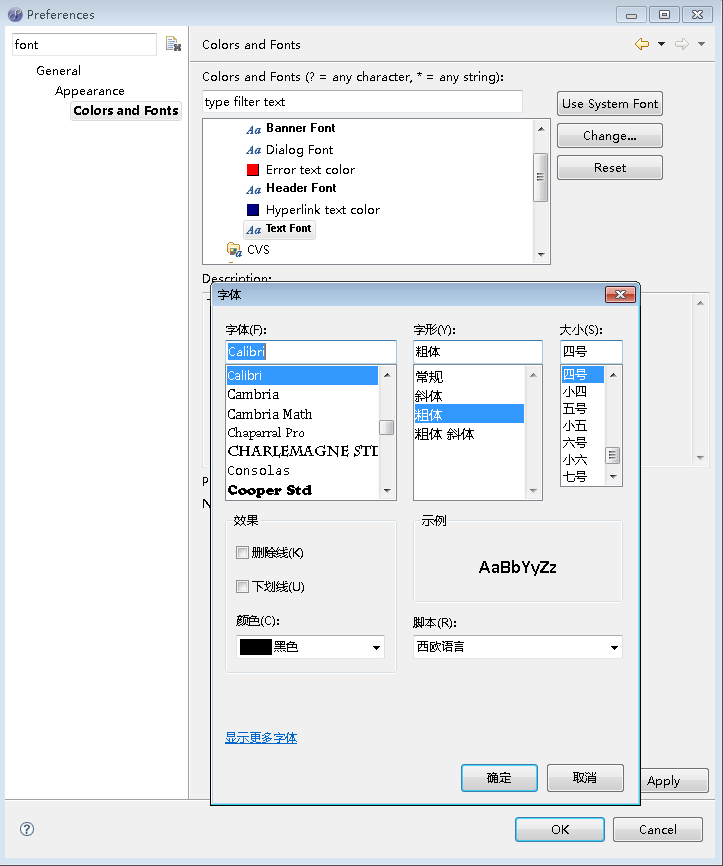The height and width of the screenshot is (866, 723).
Task: Open the 脚本(R) script dropdown
Action: tap(518, 647)
